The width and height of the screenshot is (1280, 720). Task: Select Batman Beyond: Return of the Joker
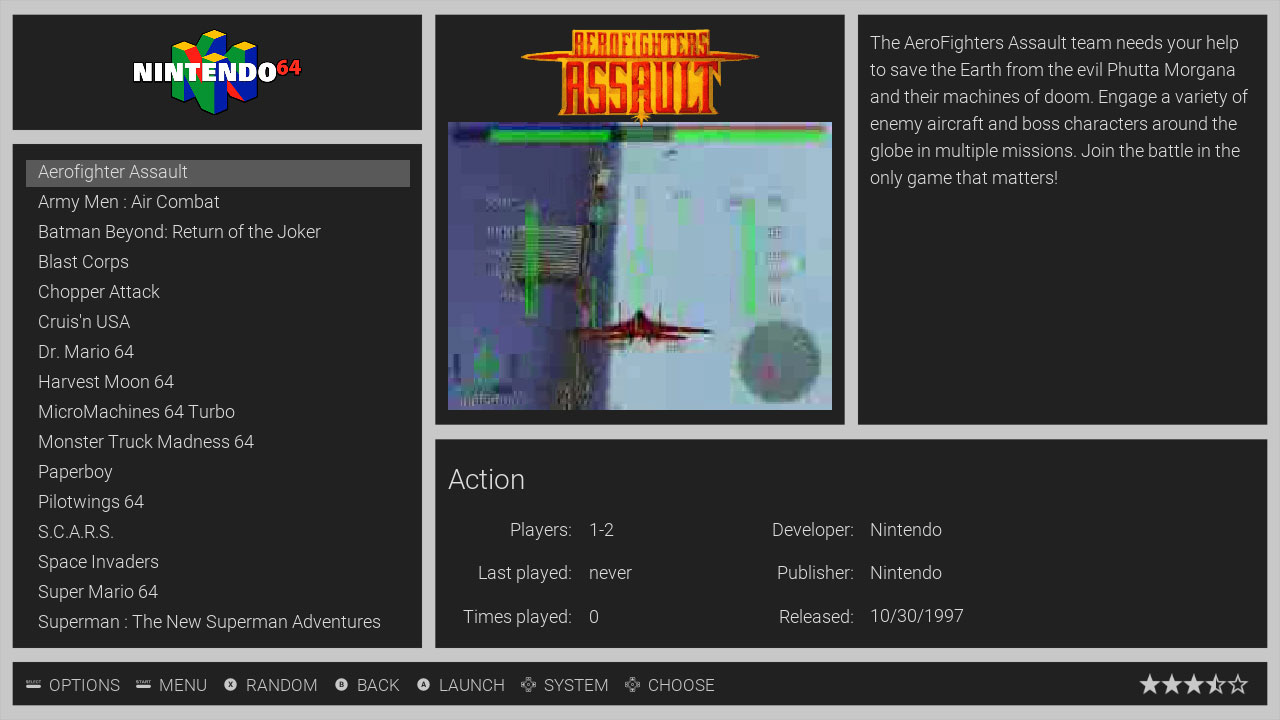218,232
